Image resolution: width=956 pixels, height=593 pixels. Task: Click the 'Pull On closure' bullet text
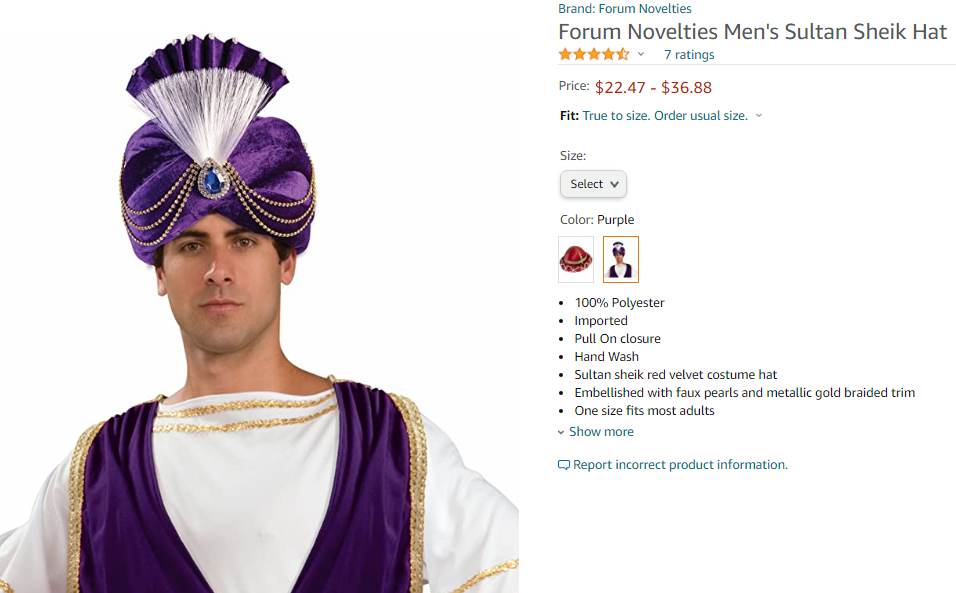[617, 339]
